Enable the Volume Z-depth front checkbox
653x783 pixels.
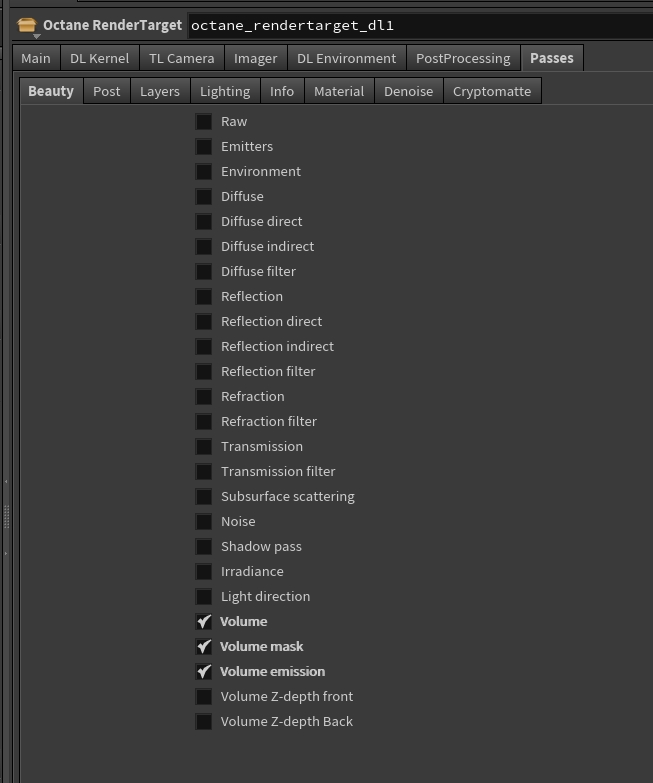[204, 696]
